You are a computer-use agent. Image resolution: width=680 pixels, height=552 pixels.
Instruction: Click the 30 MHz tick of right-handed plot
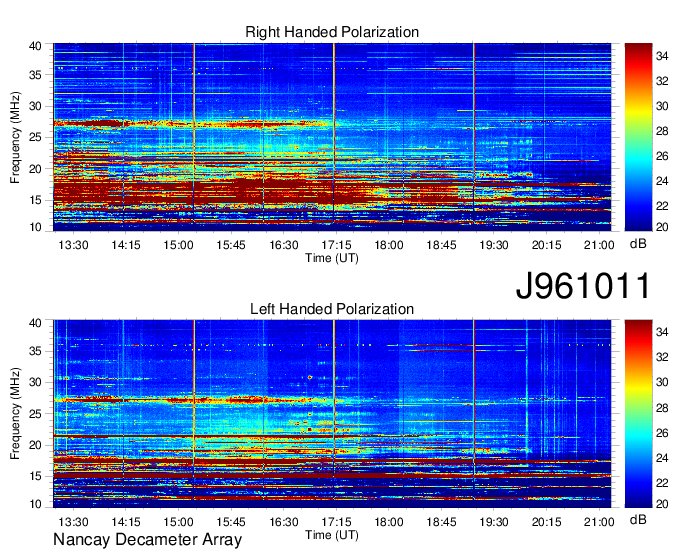[36, 106]
